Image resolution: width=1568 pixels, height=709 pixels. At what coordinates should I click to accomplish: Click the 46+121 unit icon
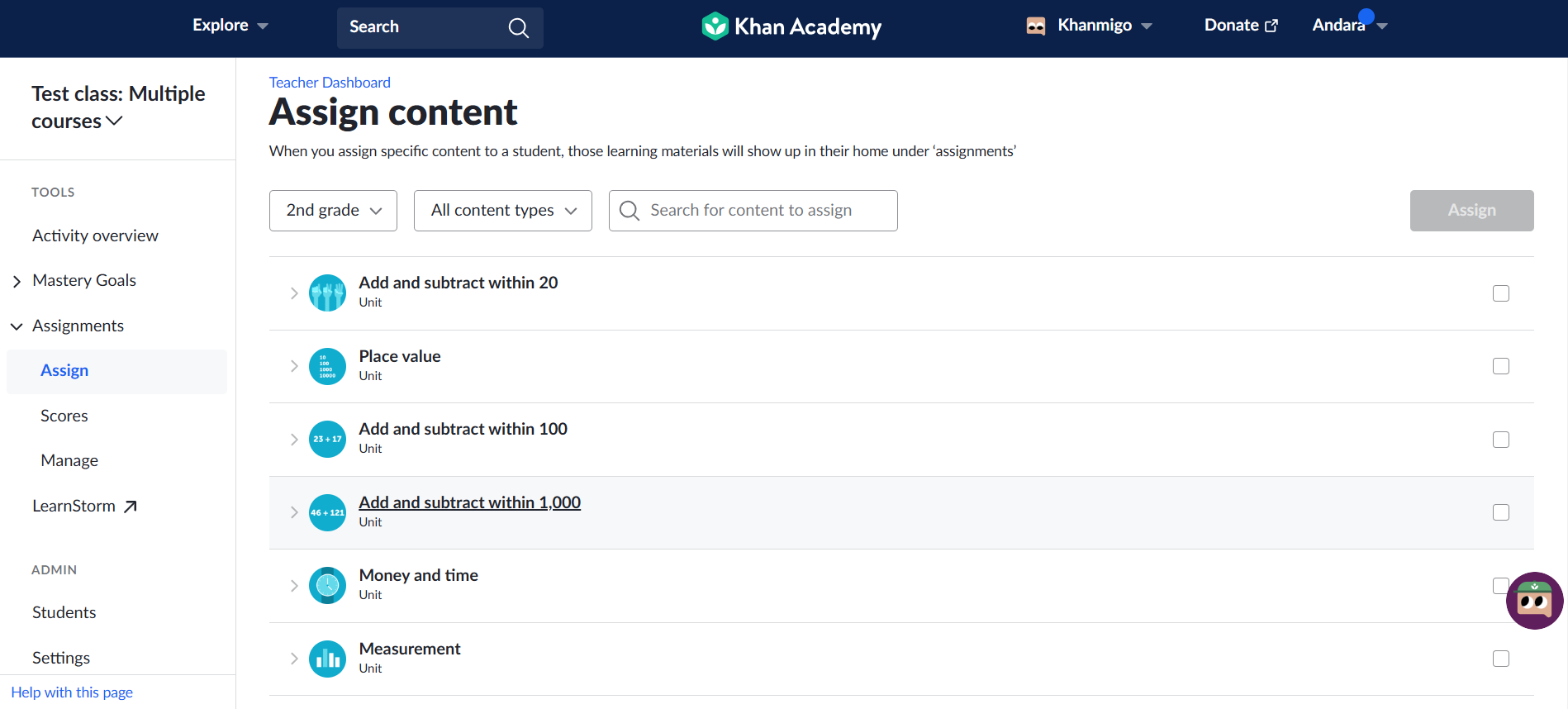[x=327, y=512]
